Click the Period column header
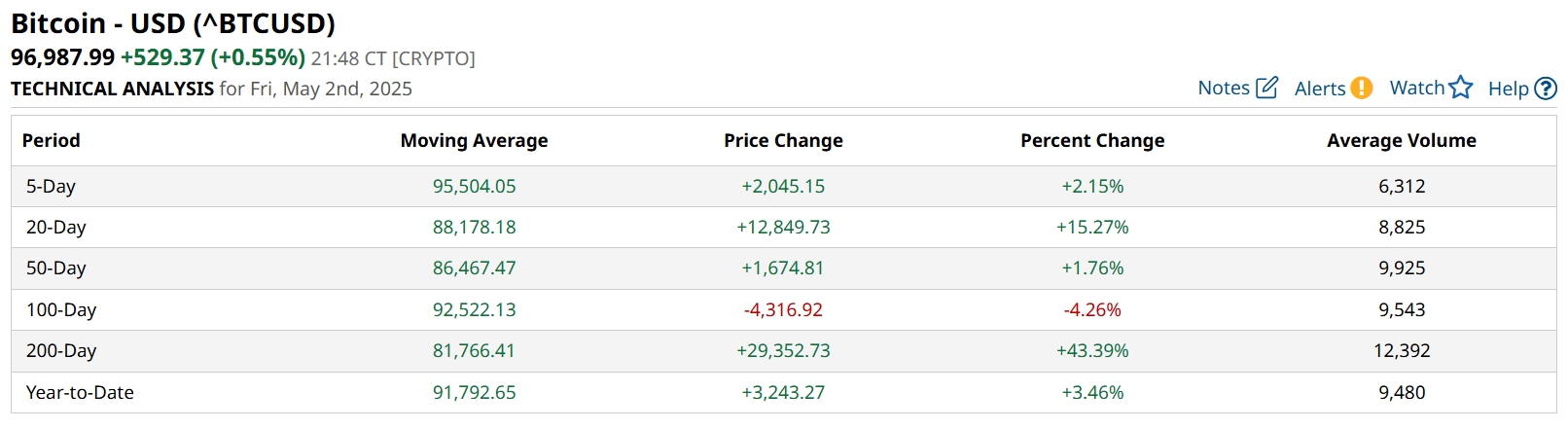Viewport: 1568px width, 429px height. tap(52, 140)
